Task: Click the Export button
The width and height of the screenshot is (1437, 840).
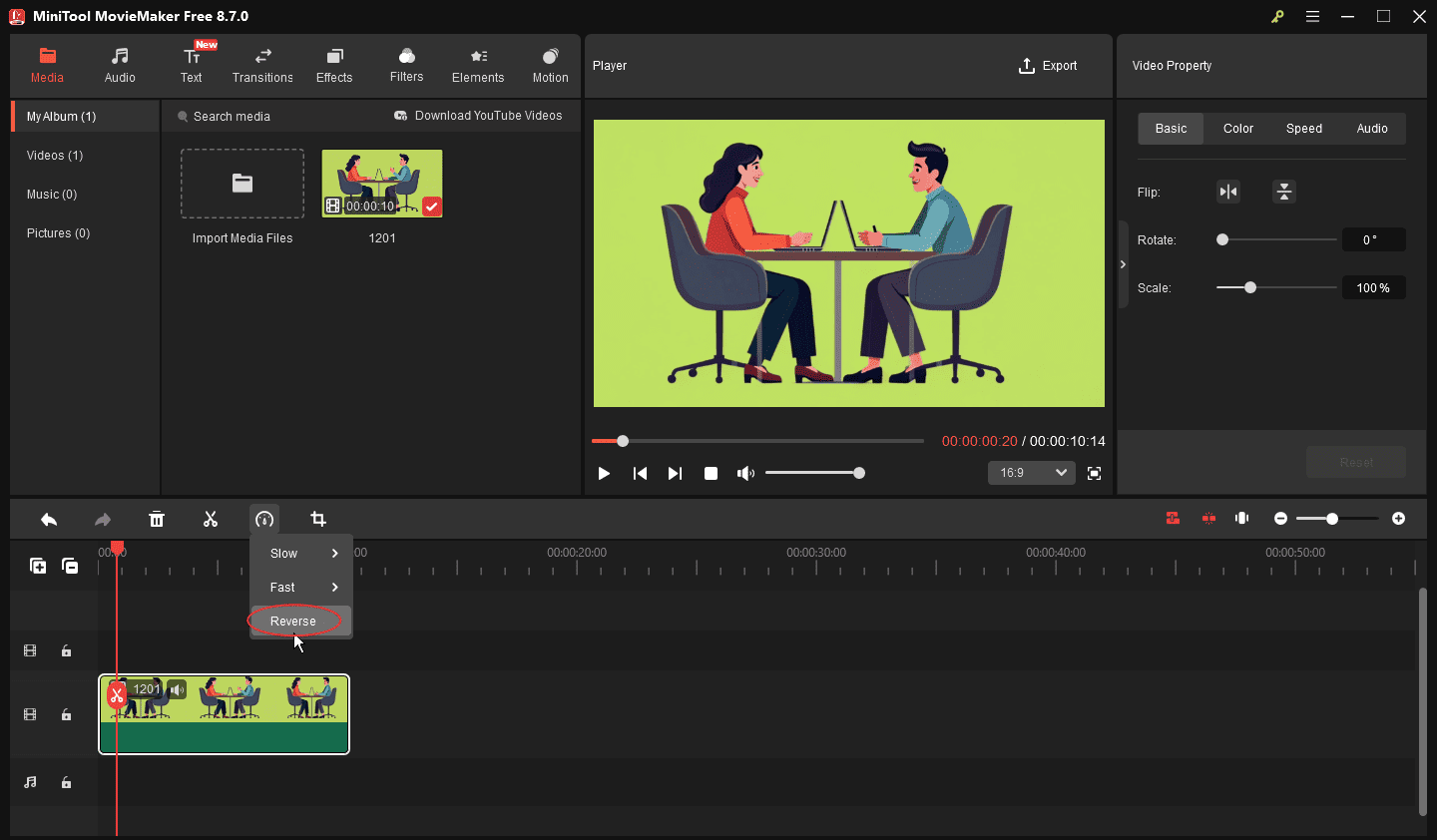Action: pyautogui.click(x=1048, y=66)
